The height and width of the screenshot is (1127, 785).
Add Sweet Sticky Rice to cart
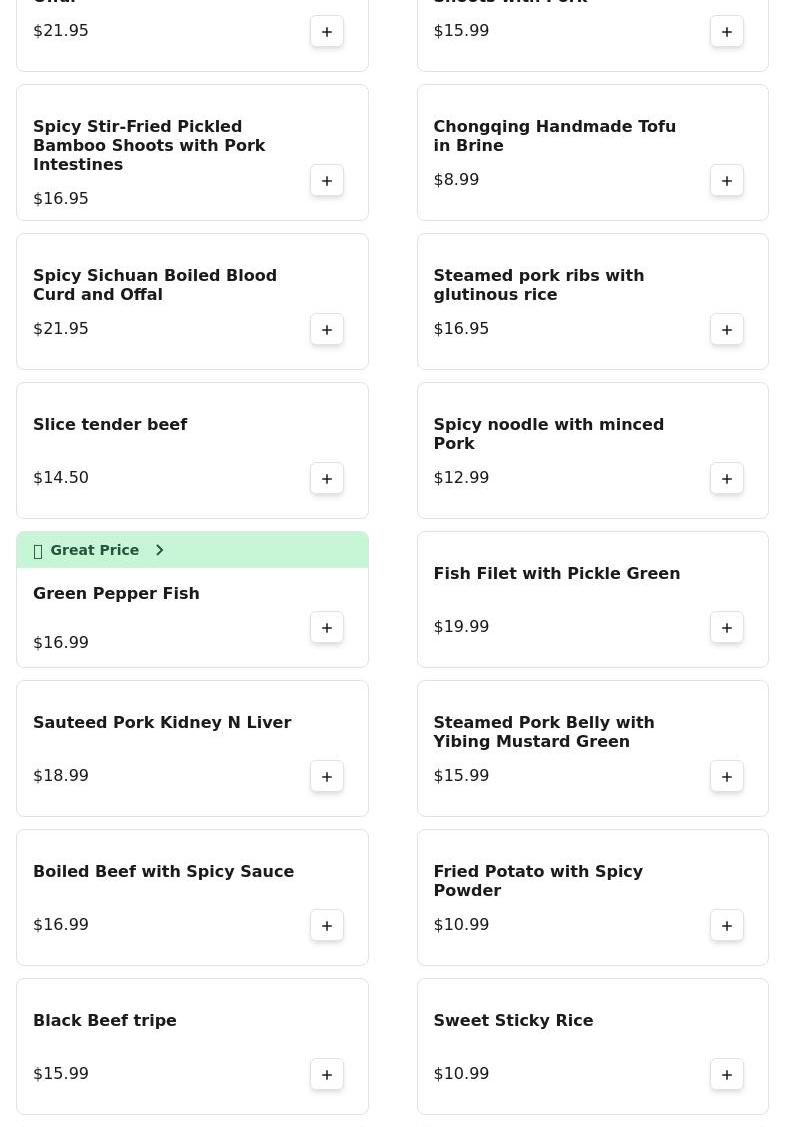(x=727, y=1075)
